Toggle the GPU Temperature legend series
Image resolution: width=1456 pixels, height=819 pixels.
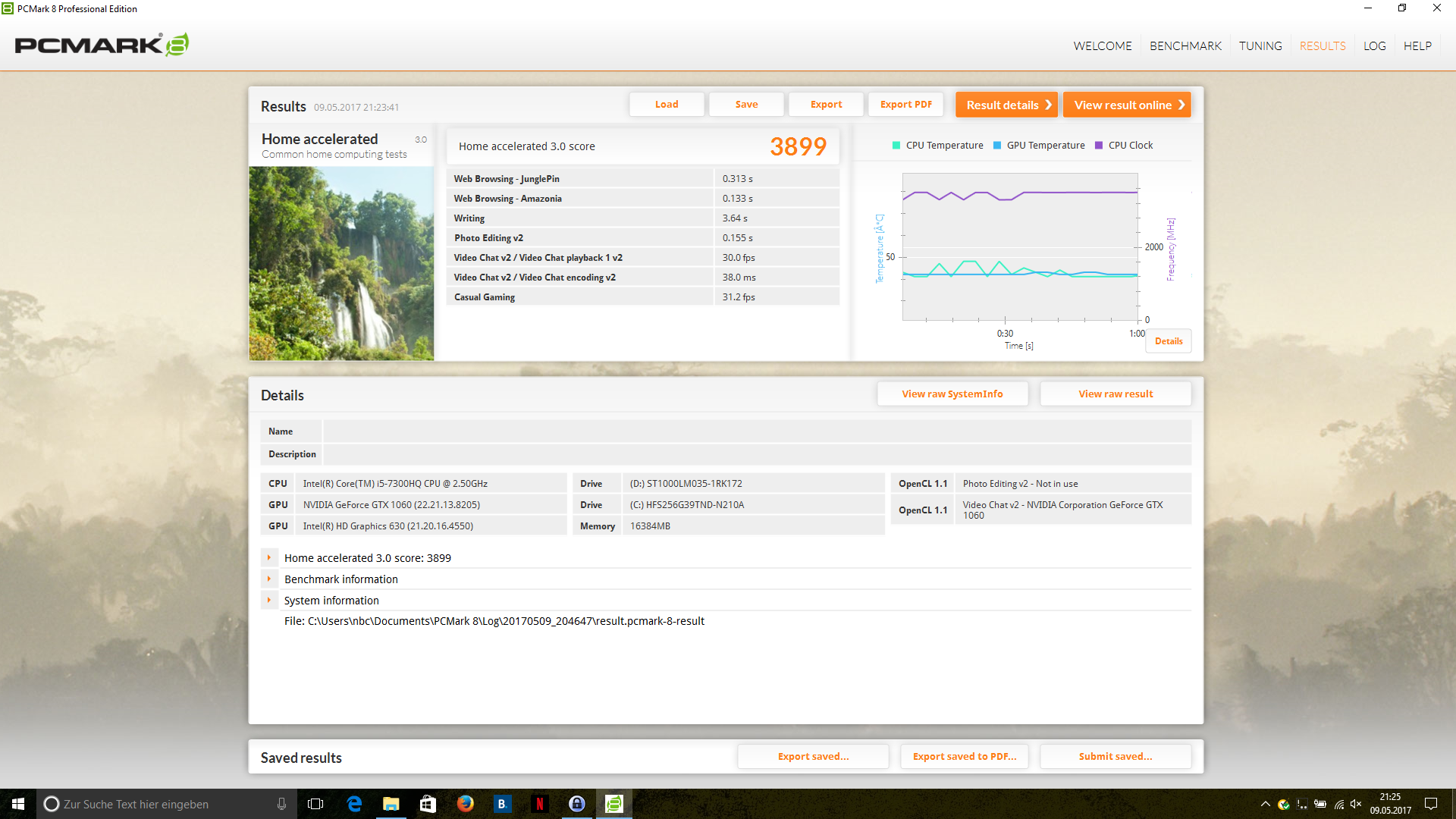(x=1039, y=146)
